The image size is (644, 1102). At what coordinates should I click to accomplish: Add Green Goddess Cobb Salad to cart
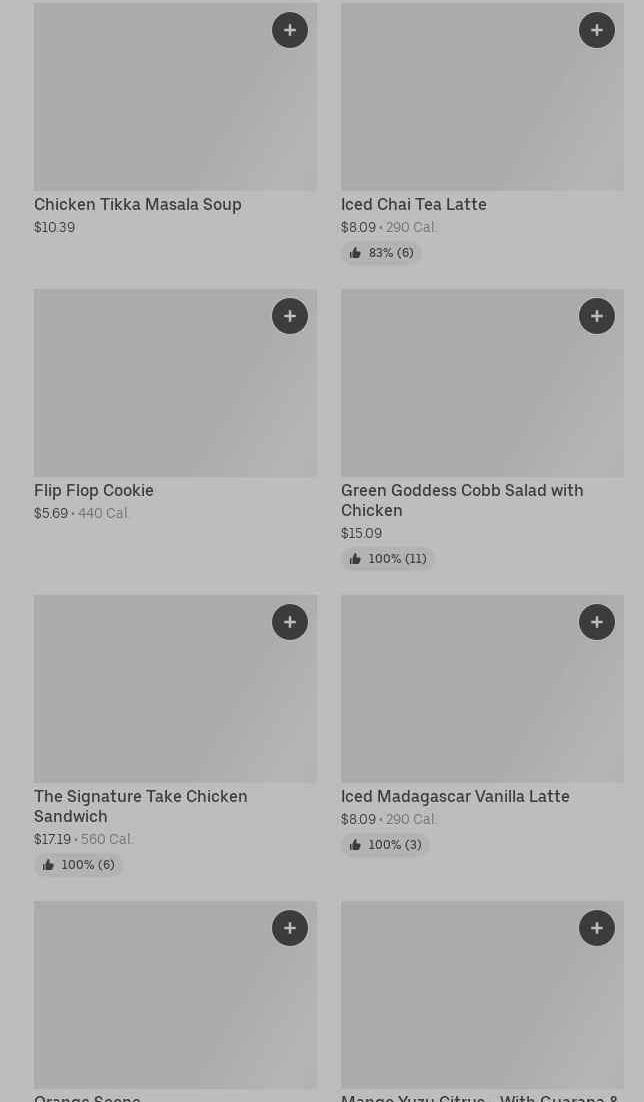[597, 316]
